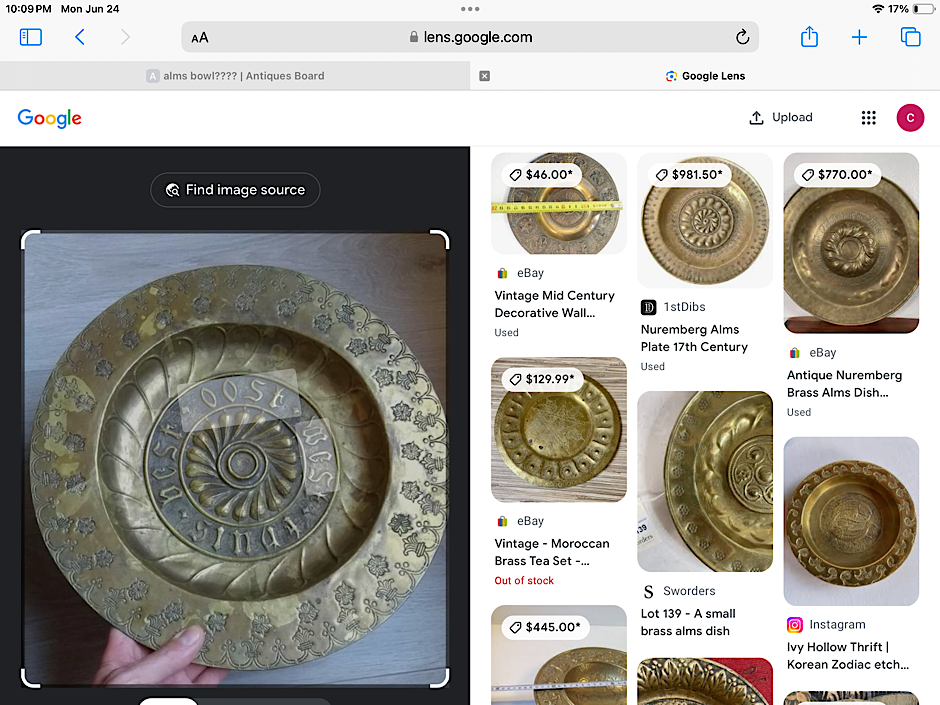Open the $770.00 Nuremberg alms dish thumbnail

[x=851, y=243]
